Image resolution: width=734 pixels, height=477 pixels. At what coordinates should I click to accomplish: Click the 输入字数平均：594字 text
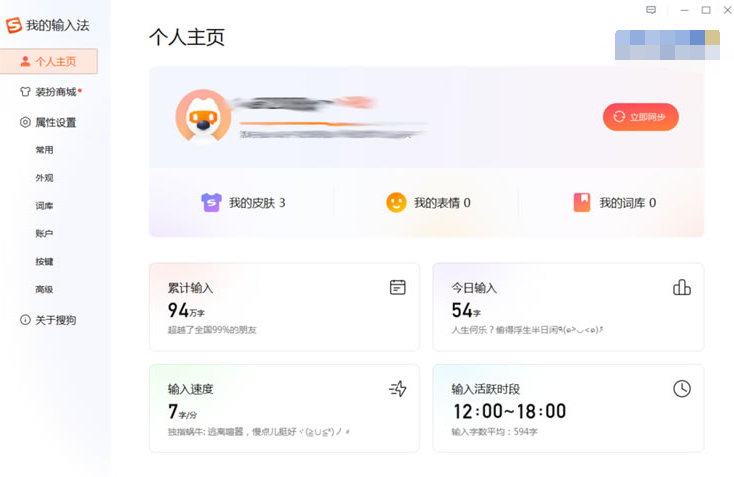click(494, 432)
